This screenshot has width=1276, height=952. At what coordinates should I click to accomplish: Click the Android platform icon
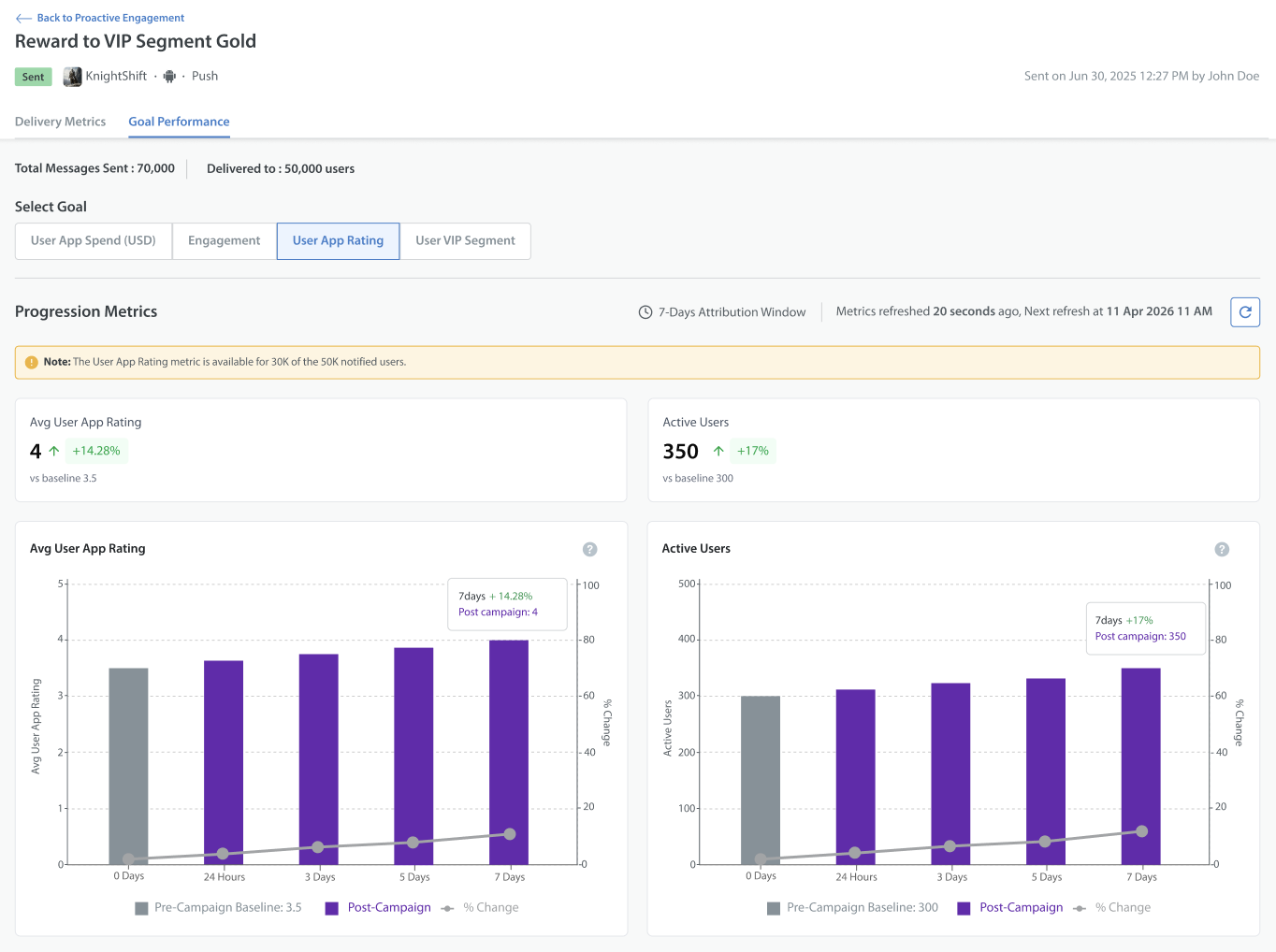[x=169, y=77]
